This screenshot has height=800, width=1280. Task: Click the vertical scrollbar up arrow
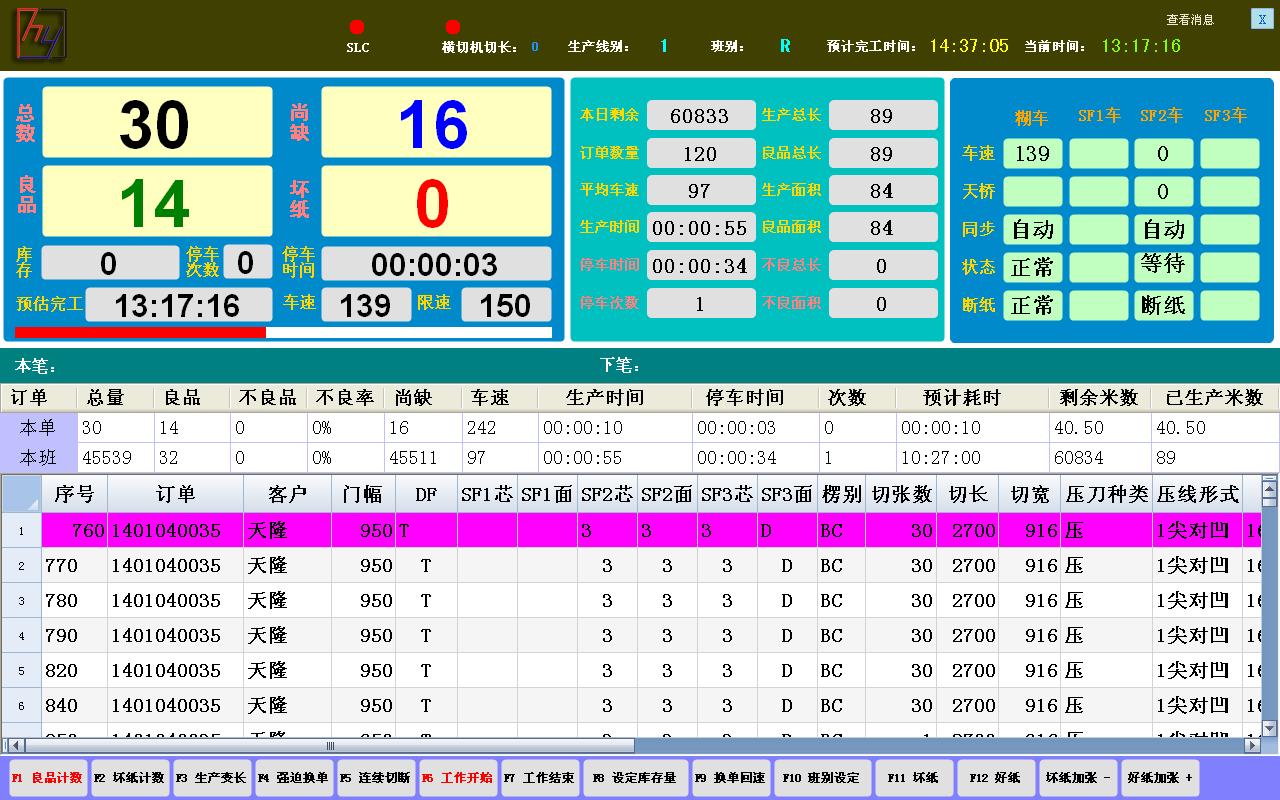[x=1269, y=486]
